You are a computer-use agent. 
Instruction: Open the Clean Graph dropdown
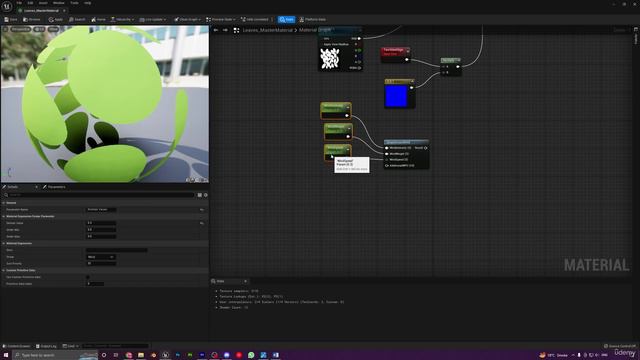tap(188, 19)
